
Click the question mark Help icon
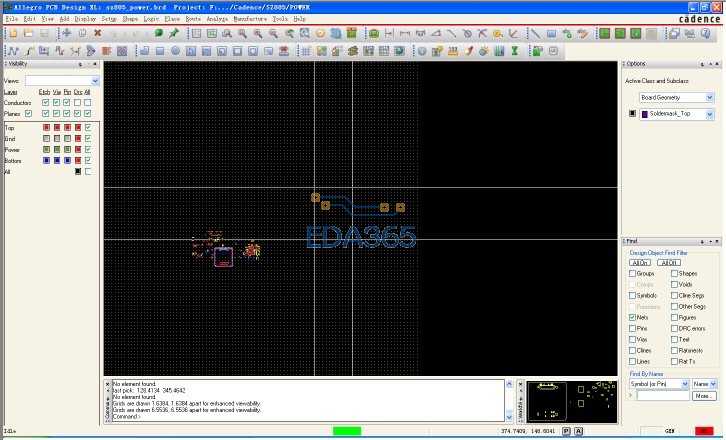[x=706, y=33]
